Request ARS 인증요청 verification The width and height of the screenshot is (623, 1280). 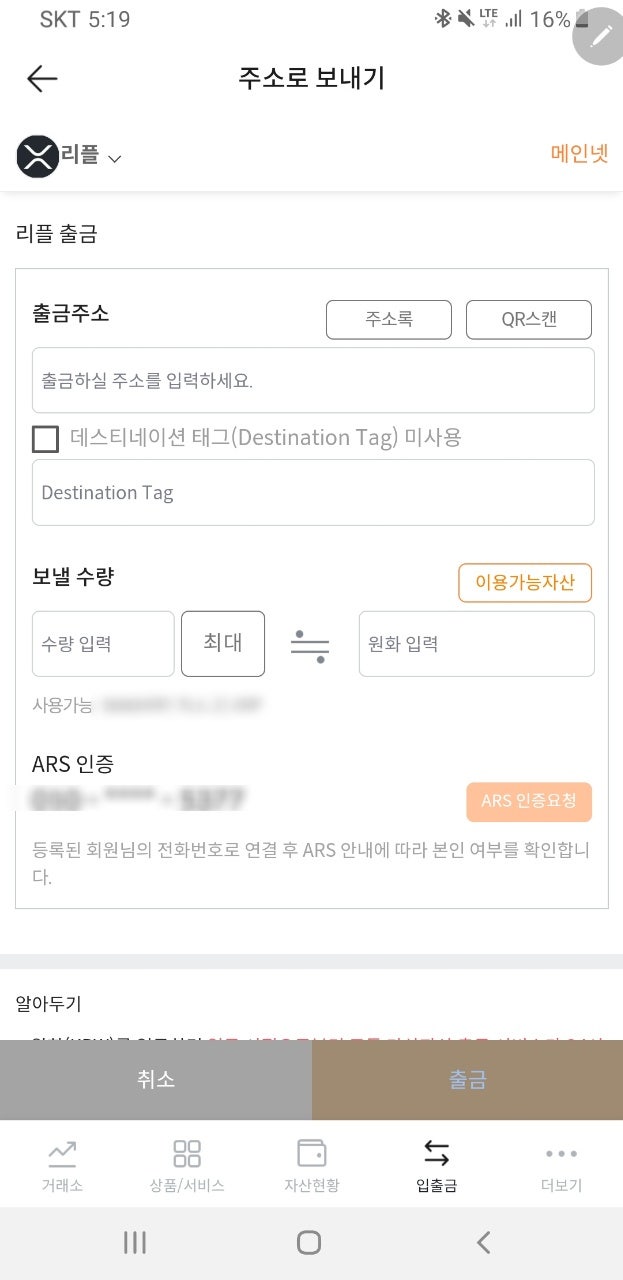pos(528,802)
